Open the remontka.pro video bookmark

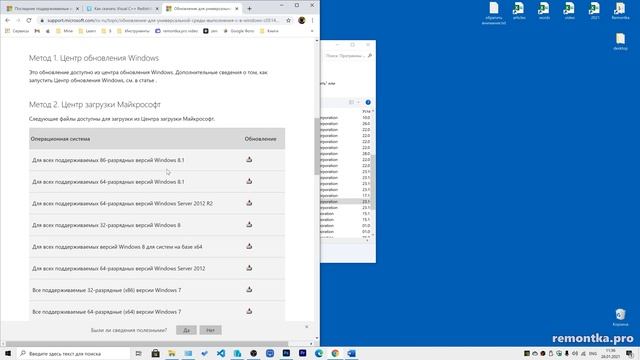[x=177, y=31]
